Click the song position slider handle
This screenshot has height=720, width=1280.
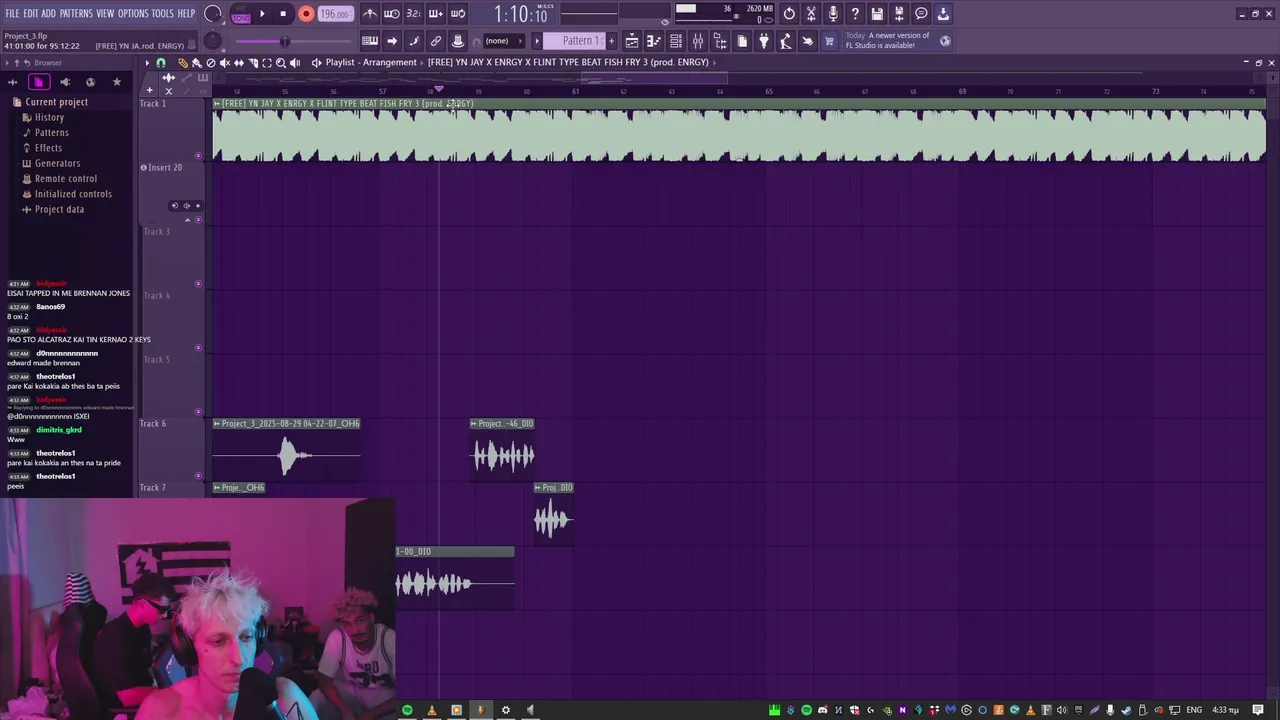[284, 41]
